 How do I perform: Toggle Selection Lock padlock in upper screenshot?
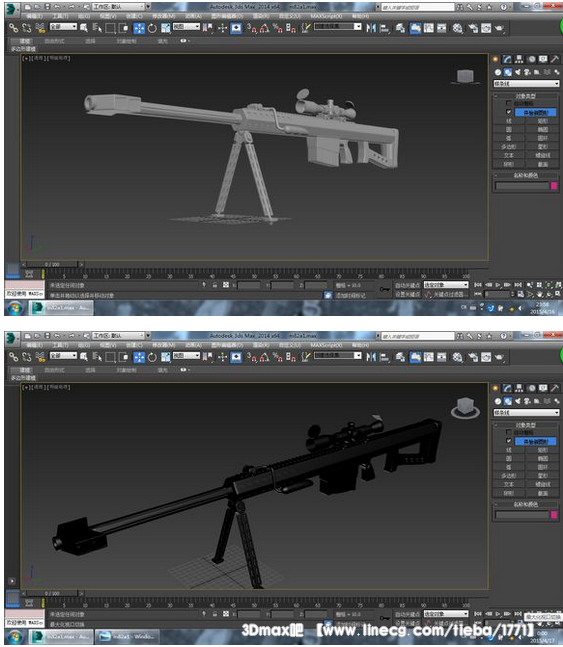215,285
